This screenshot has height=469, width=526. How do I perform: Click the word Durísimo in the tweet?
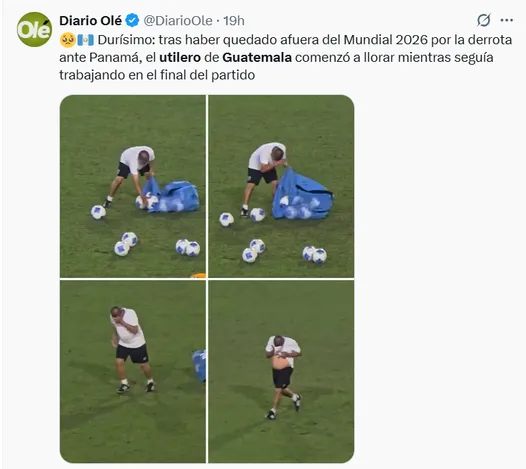(126, 40)
